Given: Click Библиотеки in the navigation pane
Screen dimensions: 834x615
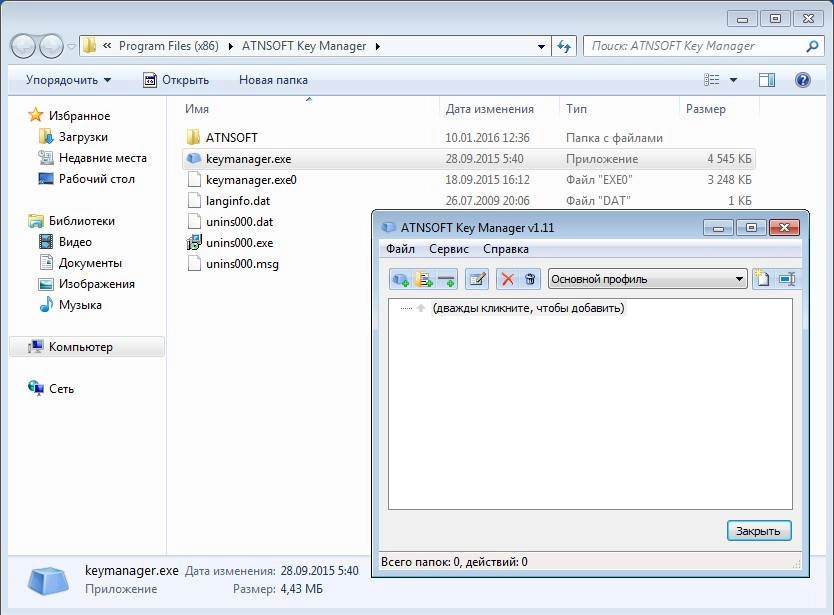Looking at the screenshot, I should click(81, 221).
